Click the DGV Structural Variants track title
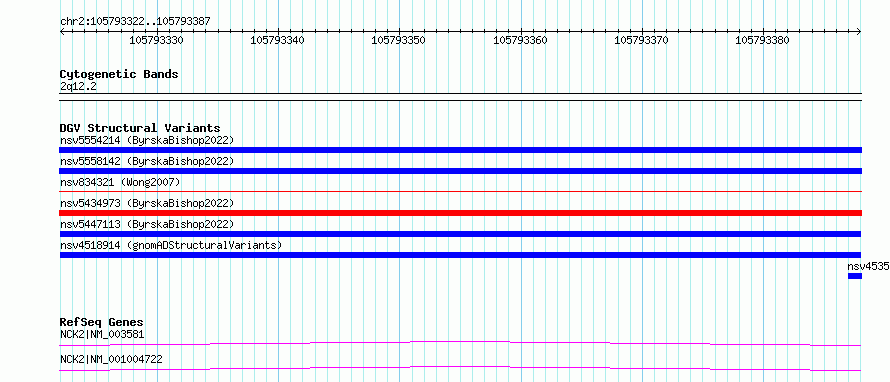The height and width of the screenshot is (382, 890). 140,128
